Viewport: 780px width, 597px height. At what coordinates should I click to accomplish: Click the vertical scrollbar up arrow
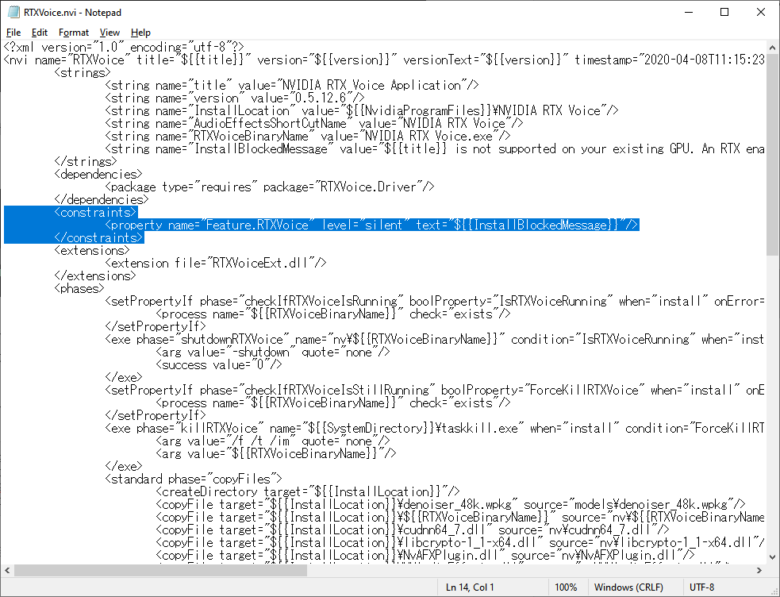[x=772, y=48]
